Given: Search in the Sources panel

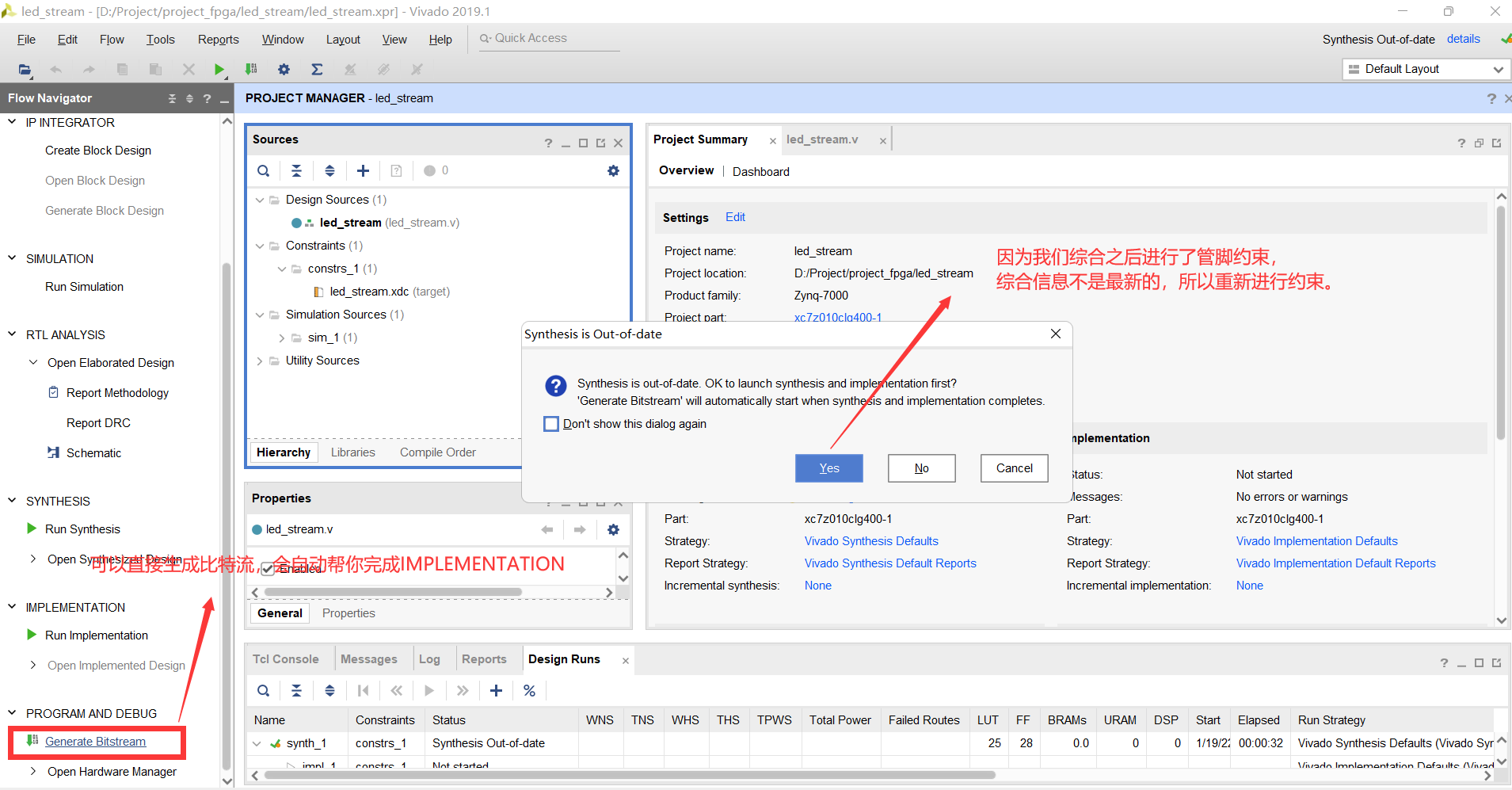Looking at the screenshot, I should click(264, 170).
